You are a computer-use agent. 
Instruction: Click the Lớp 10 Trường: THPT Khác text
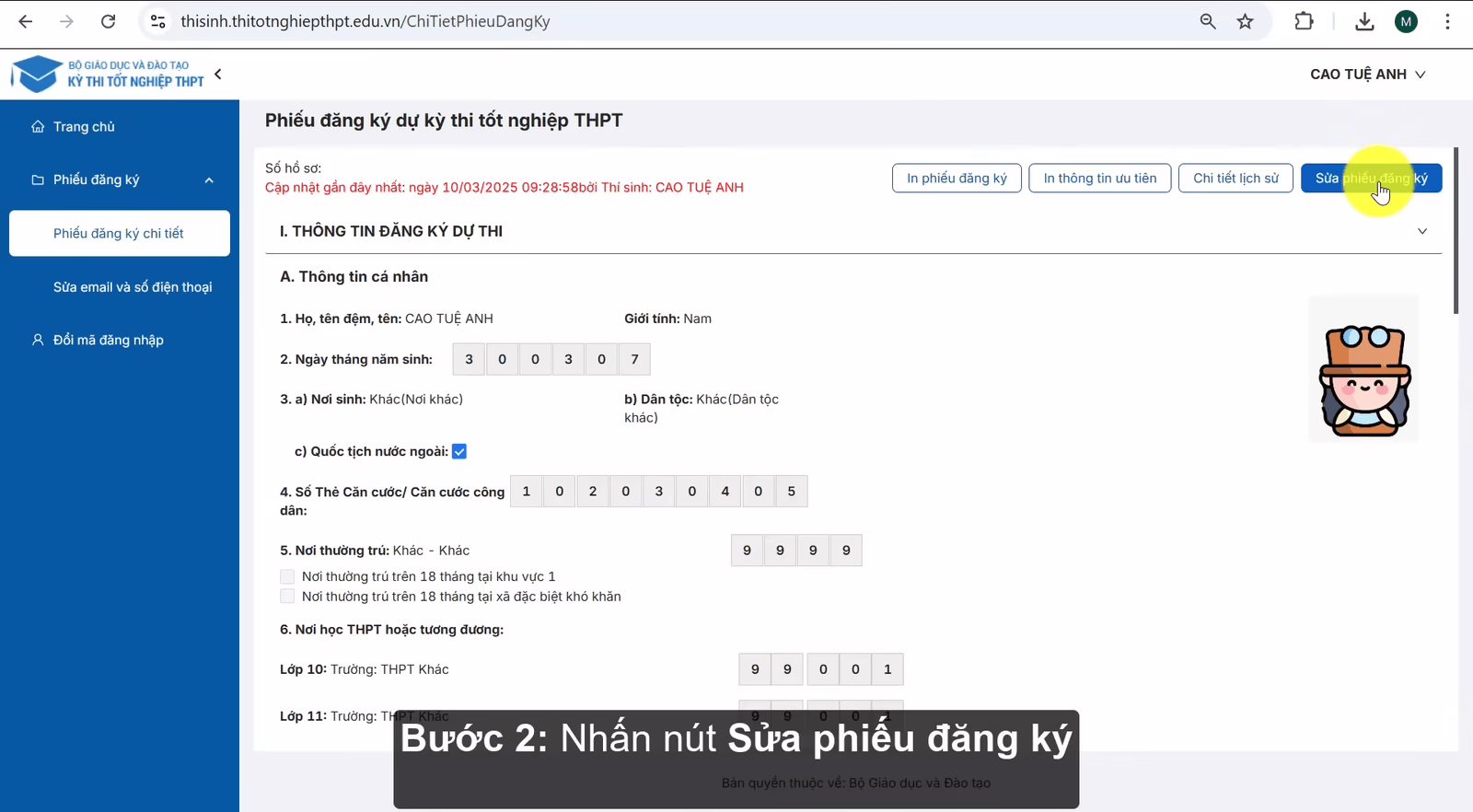(x=365, y=669)
